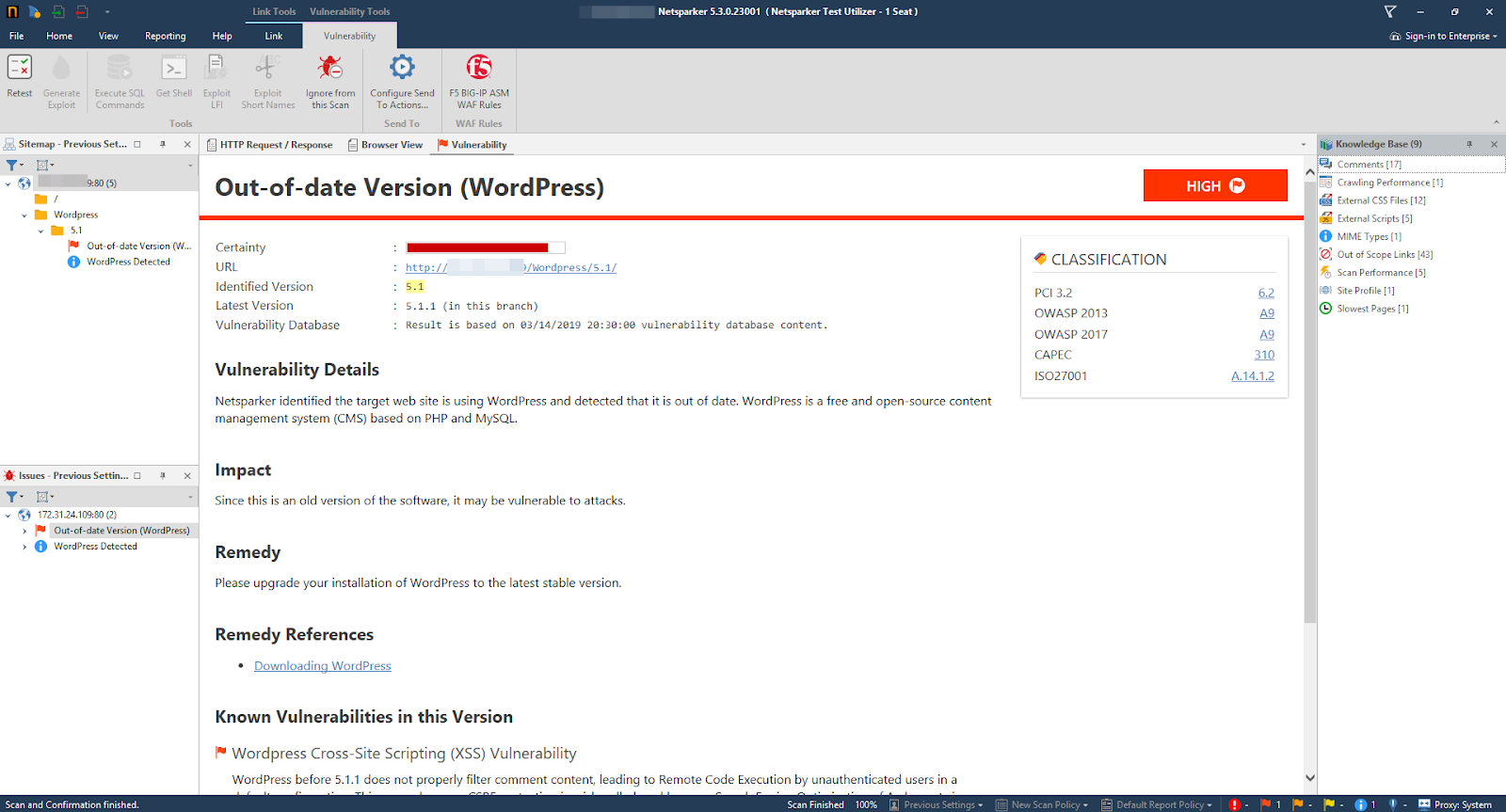Click the new scan shark-fin icon in title bar
This screenshot has width=1506, height=812.
tap(35, 11)
